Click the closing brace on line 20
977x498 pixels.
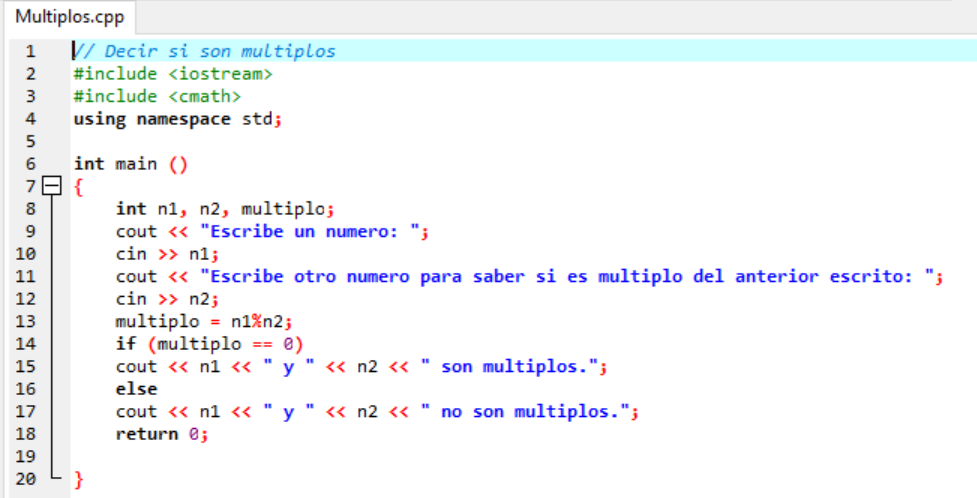(79, 479)
